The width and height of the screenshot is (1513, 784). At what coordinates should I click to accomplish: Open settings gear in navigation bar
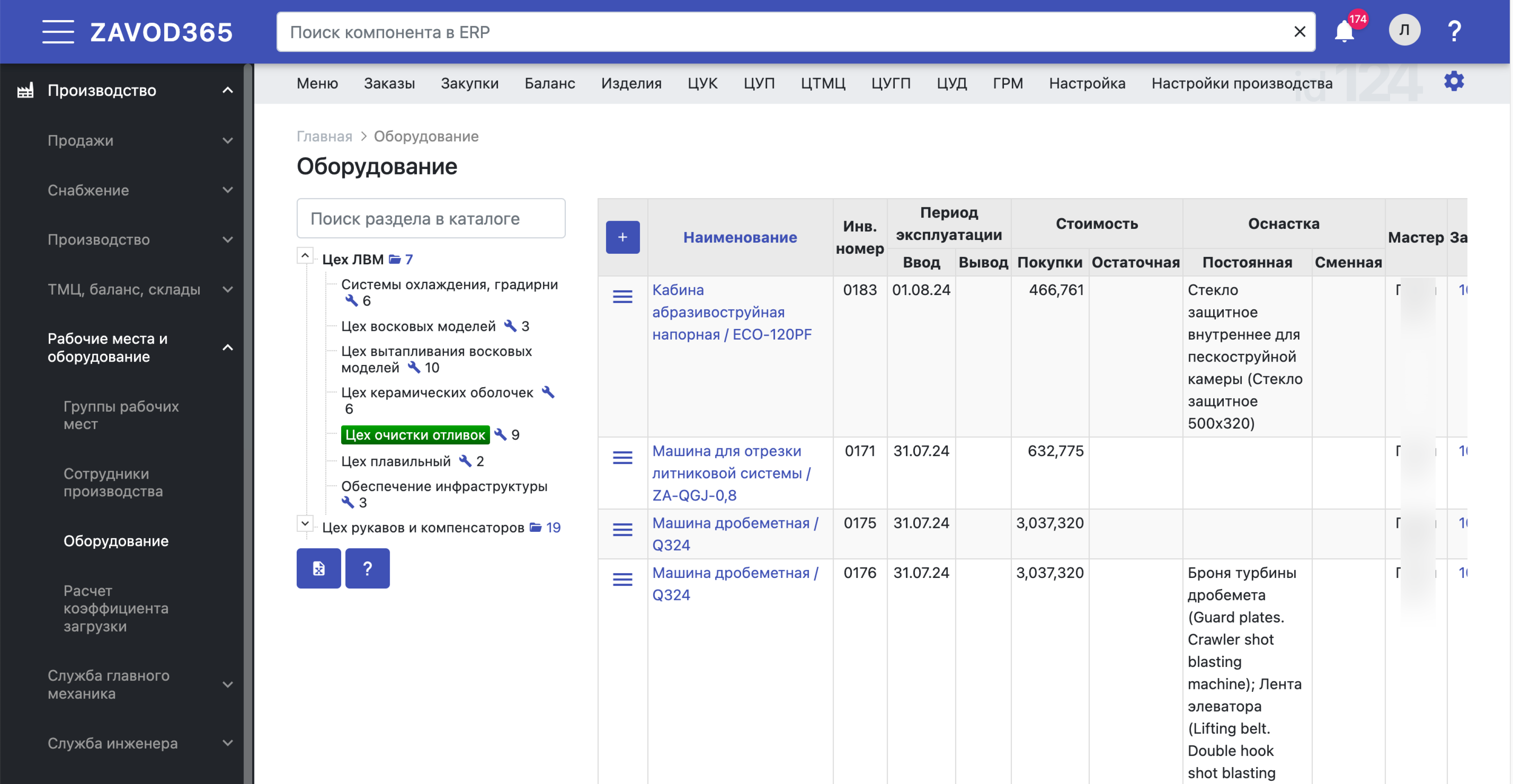point(1454,82)
